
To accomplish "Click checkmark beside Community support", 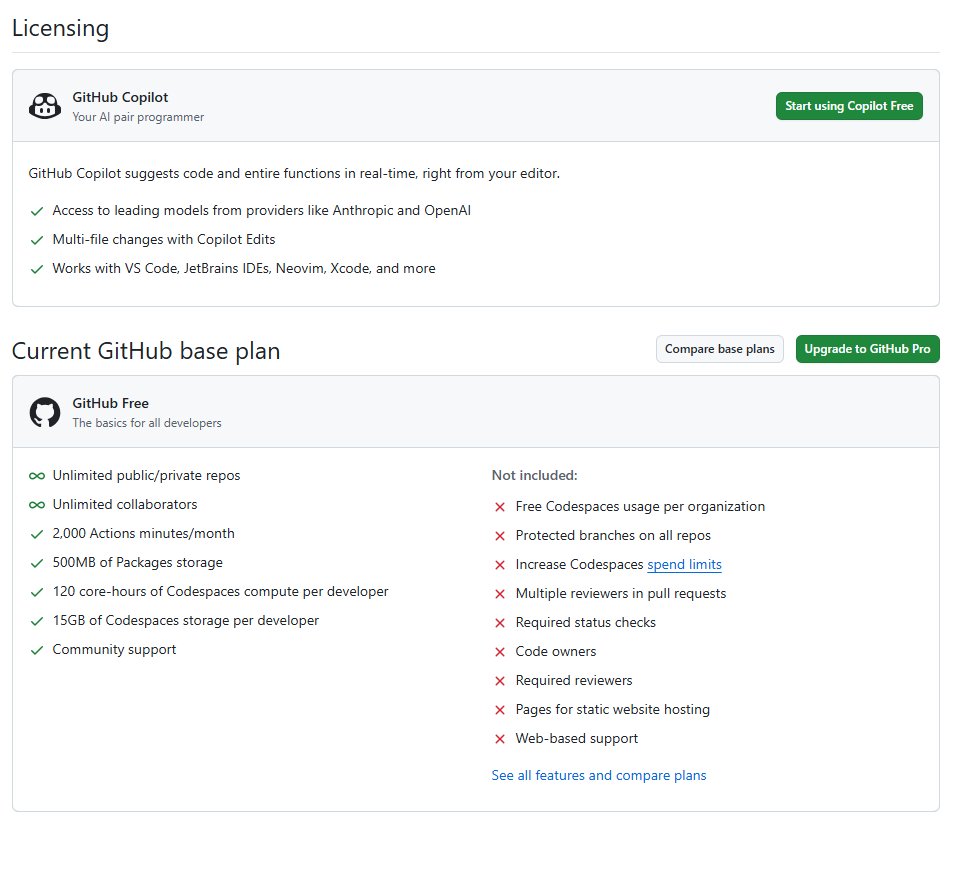I will tap(37, 649).
